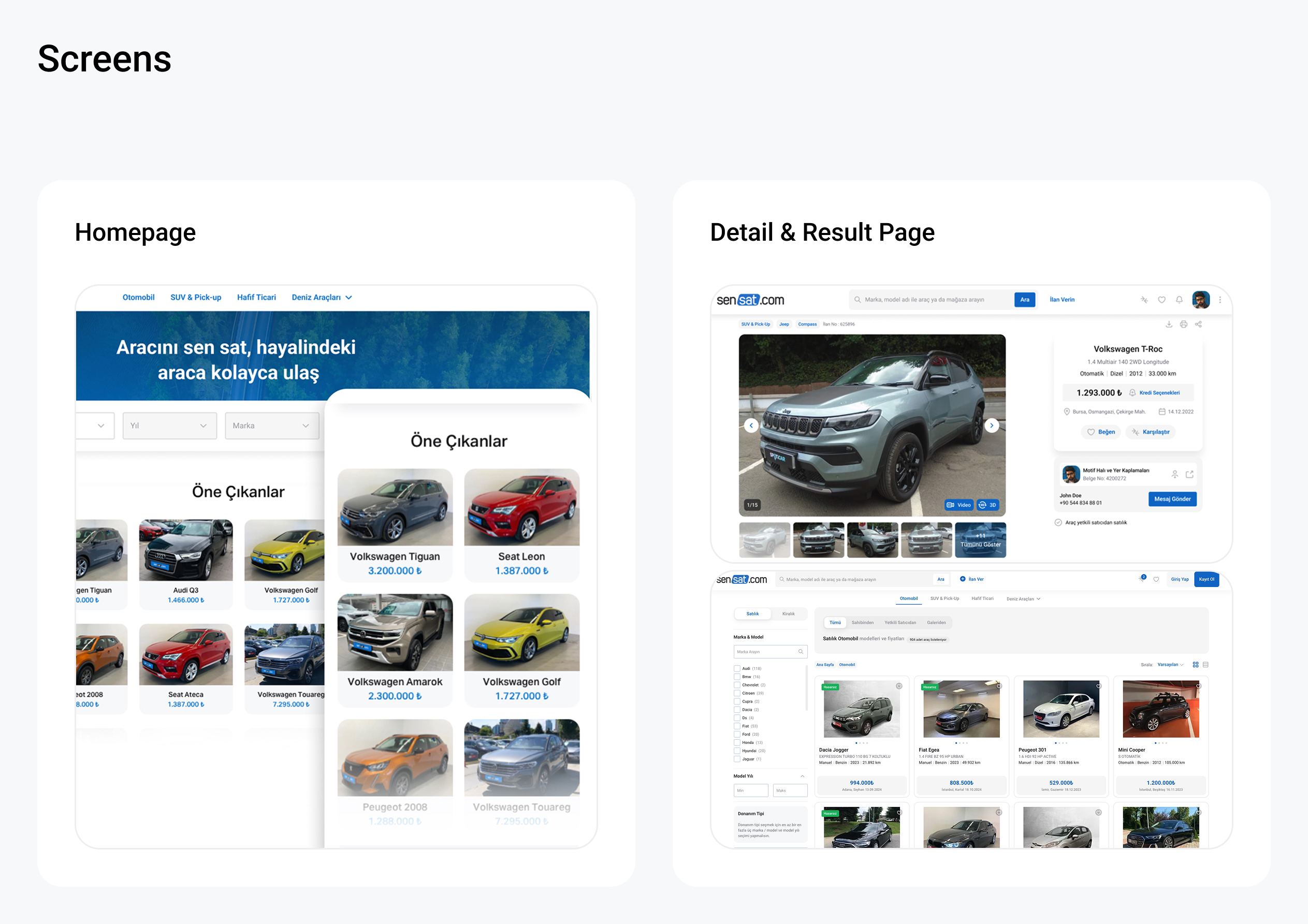Favorite the Mini Cooper listing heart
This screenshot has width=1308, height=924.
tap(1198, 686)
